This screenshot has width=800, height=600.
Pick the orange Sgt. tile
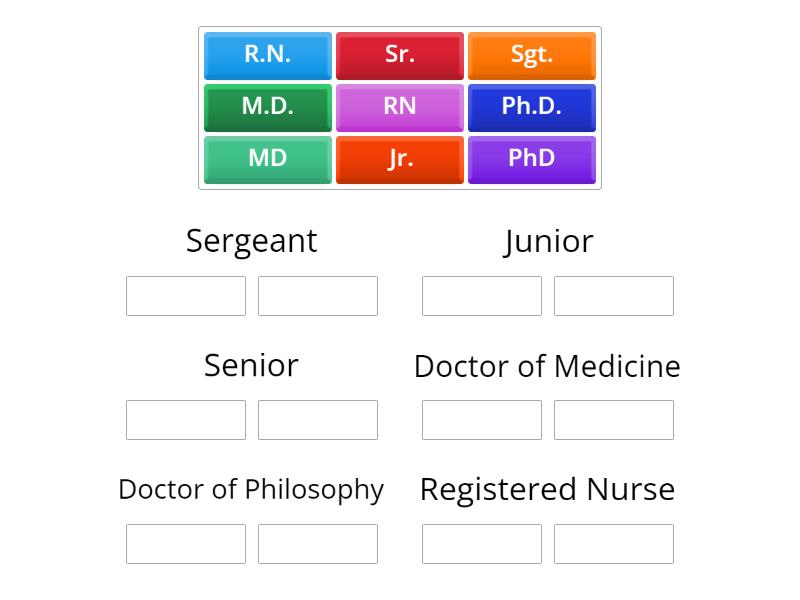click(x=531, y=55)
